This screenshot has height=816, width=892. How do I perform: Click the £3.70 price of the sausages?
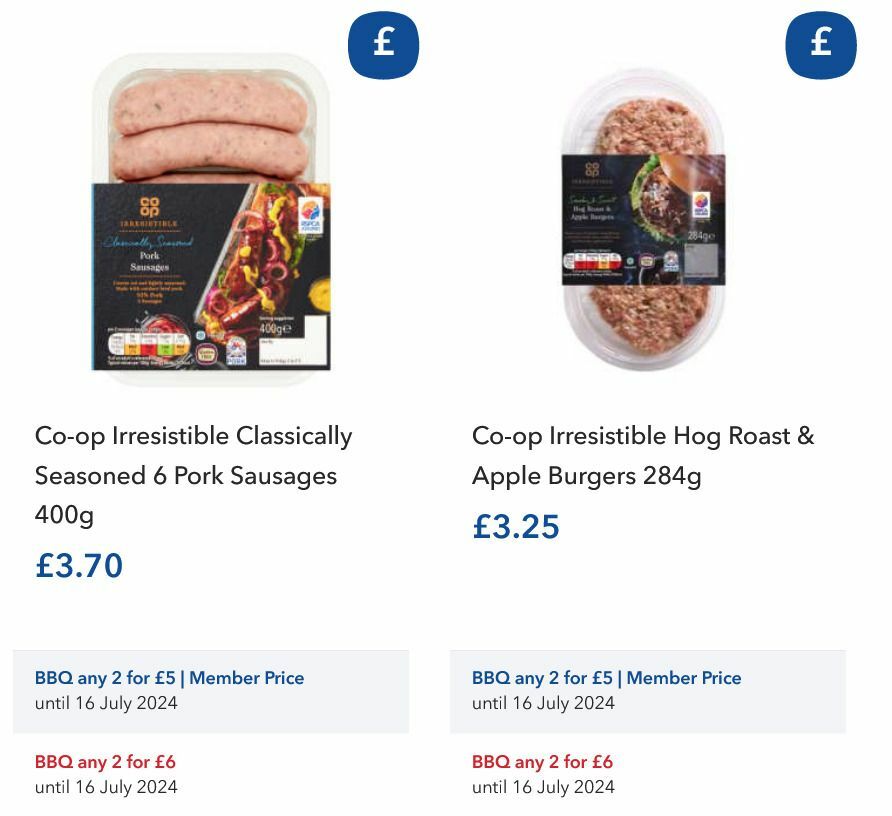[x=76, y=567]
